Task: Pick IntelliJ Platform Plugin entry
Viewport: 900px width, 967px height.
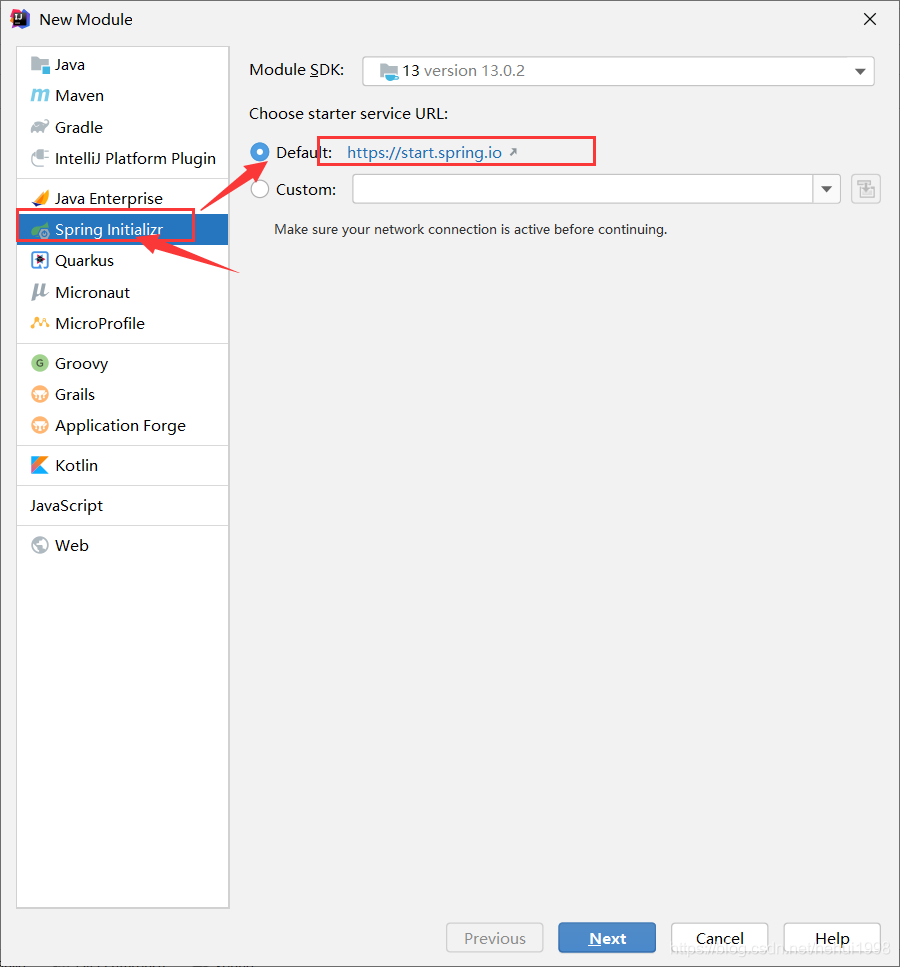Action: (x=123, y=158)
